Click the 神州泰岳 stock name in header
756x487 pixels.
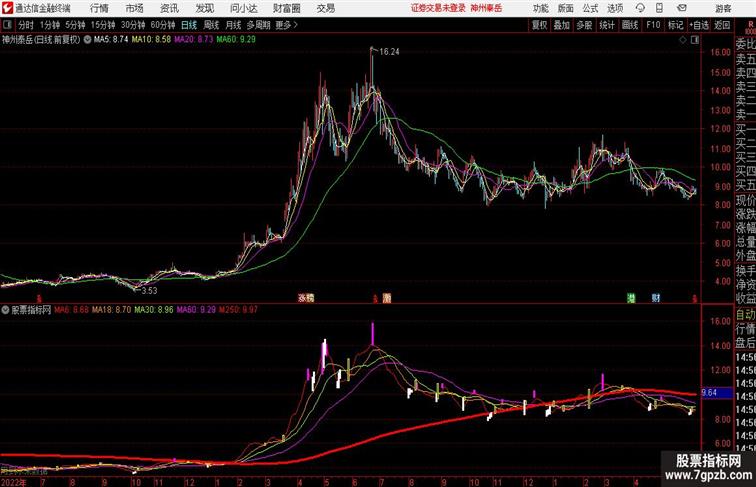(x=17, y=40)
